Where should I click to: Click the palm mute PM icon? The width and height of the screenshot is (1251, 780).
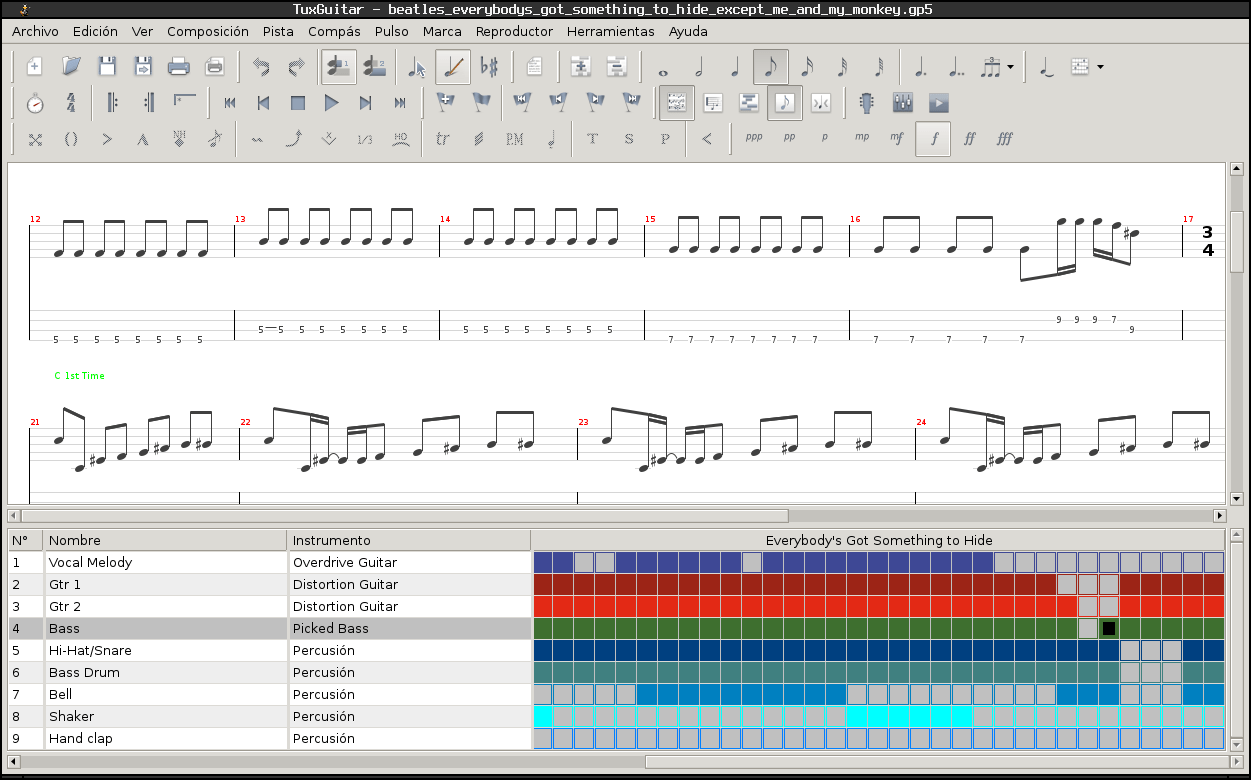[x=515, y=139]
